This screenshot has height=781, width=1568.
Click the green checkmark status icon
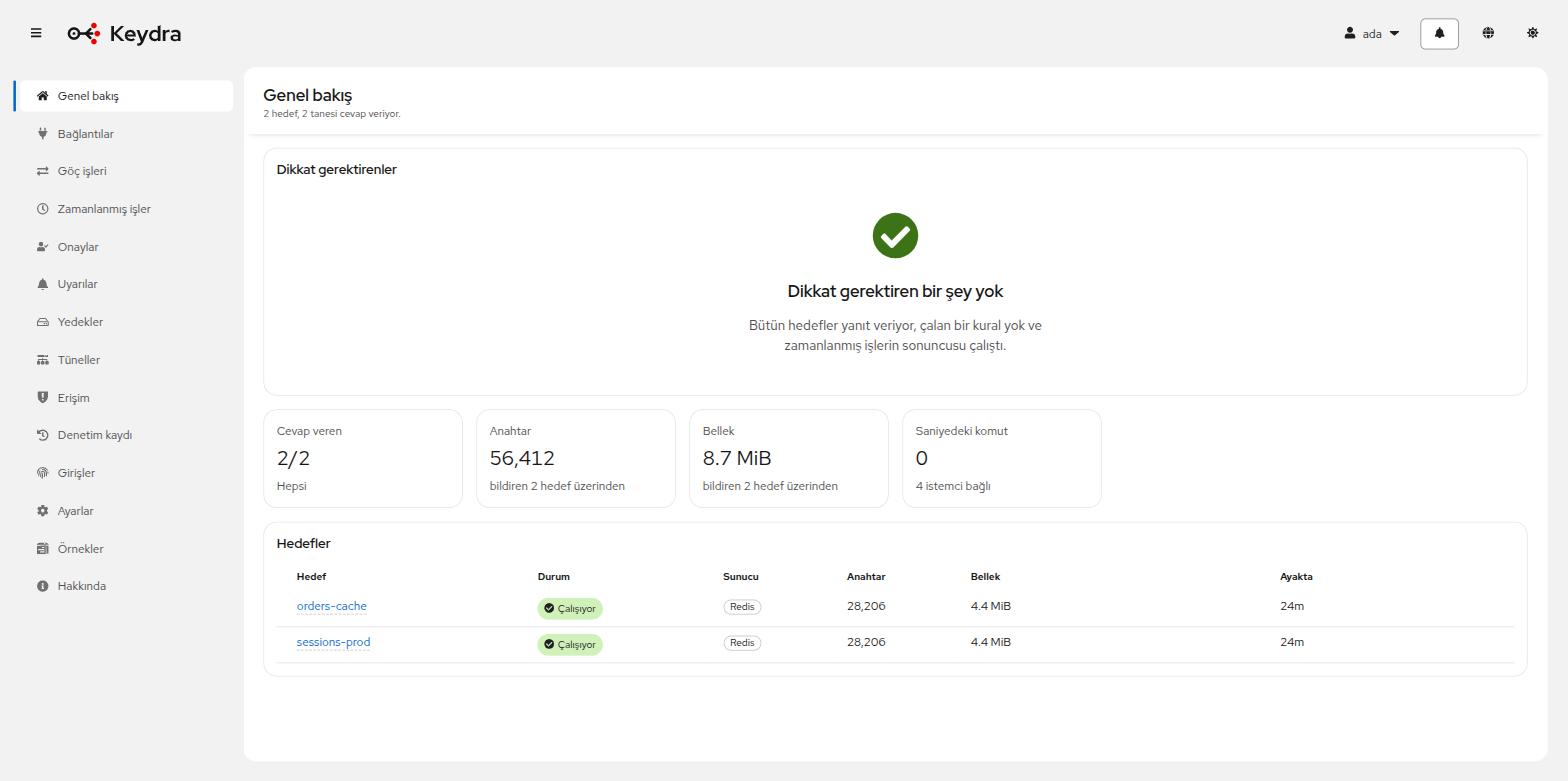click(x=895, y=236)
